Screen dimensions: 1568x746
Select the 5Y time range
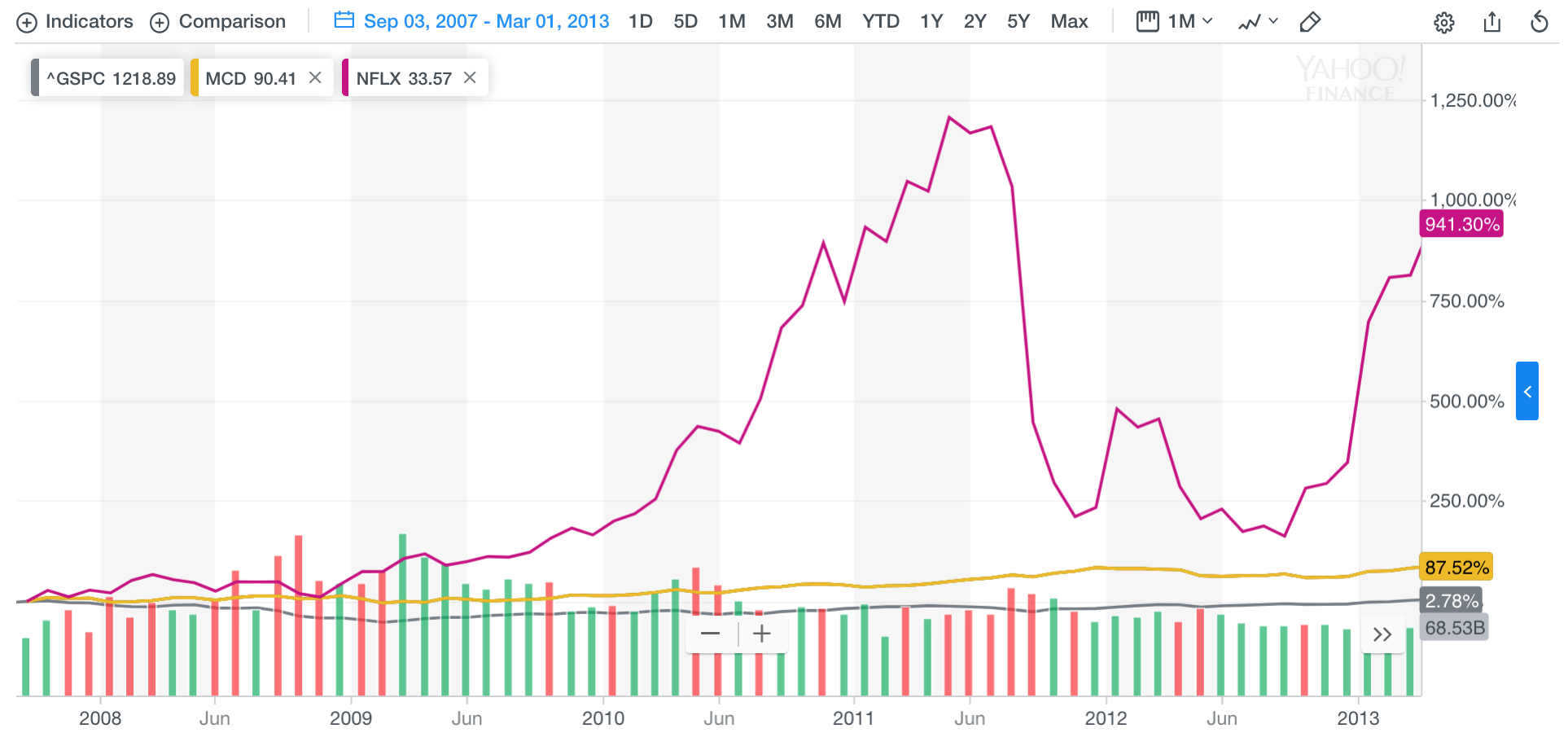[1018, 21]
